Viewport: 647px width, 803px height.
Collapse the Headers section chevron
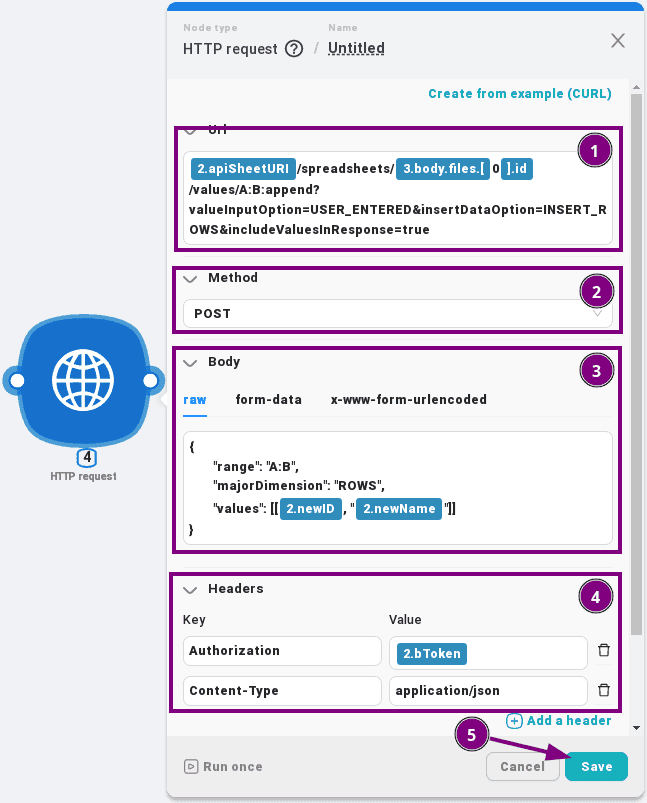pyautogui.click(x=190, y=589)
